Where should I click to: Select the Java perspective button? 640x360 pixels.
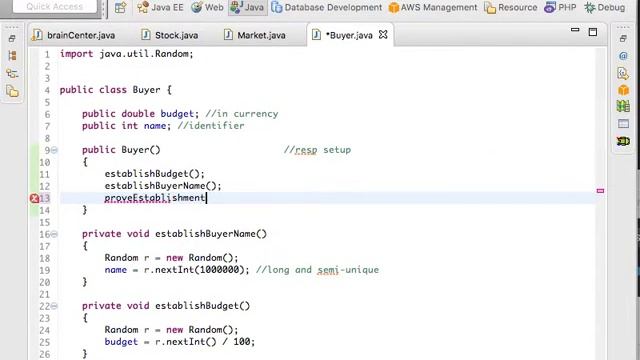click(x=247, y=7)
